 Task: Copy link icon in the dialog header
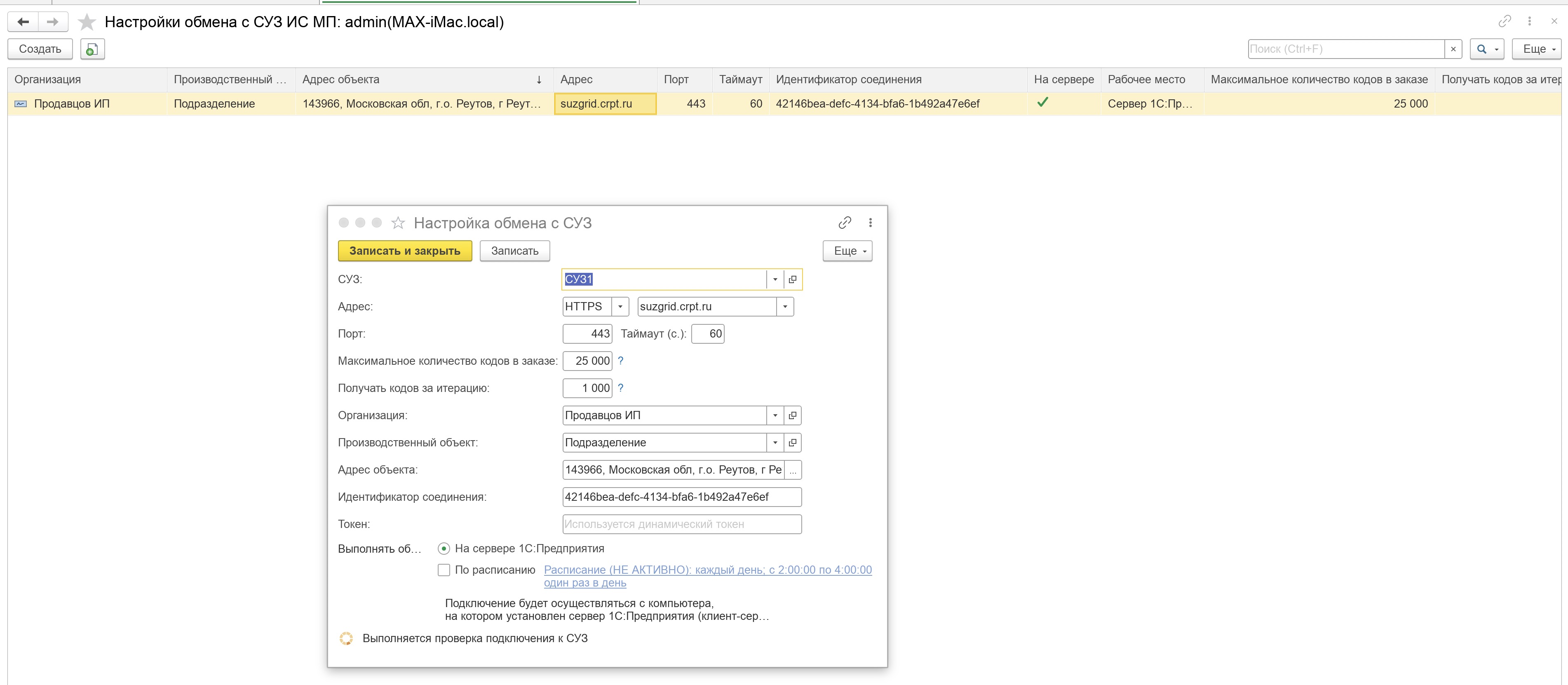(844, 223)
